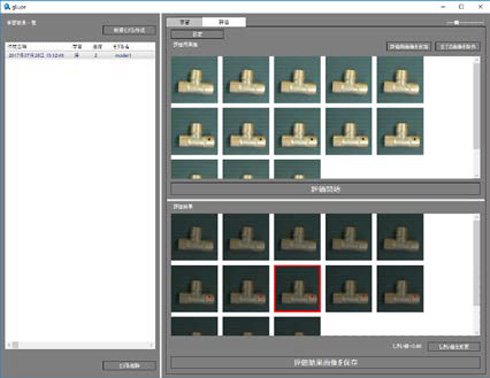This screenshot has height=378, width=490.
Task: Switch to the 学習 (learning) tab
Action: pos(184,22)
